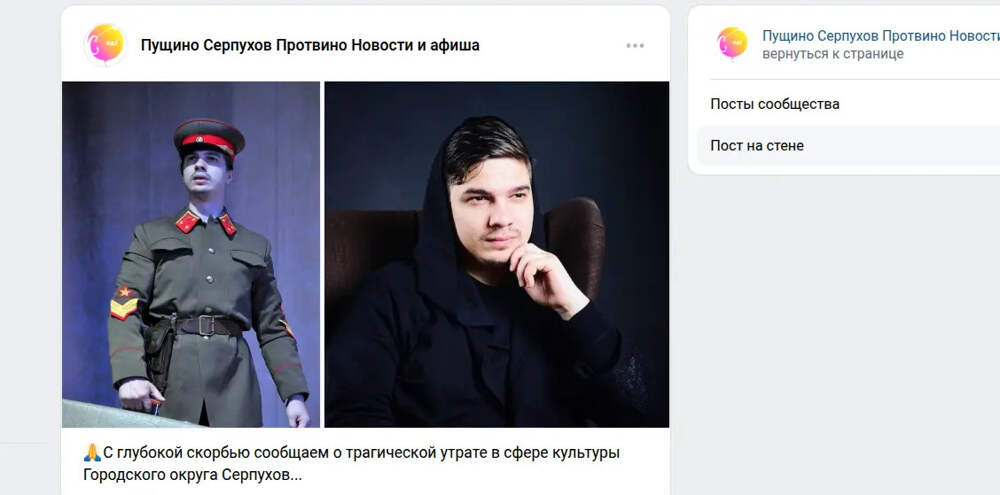
Task: Click the red collar tabs in the uniform photo
Action: 205,223
